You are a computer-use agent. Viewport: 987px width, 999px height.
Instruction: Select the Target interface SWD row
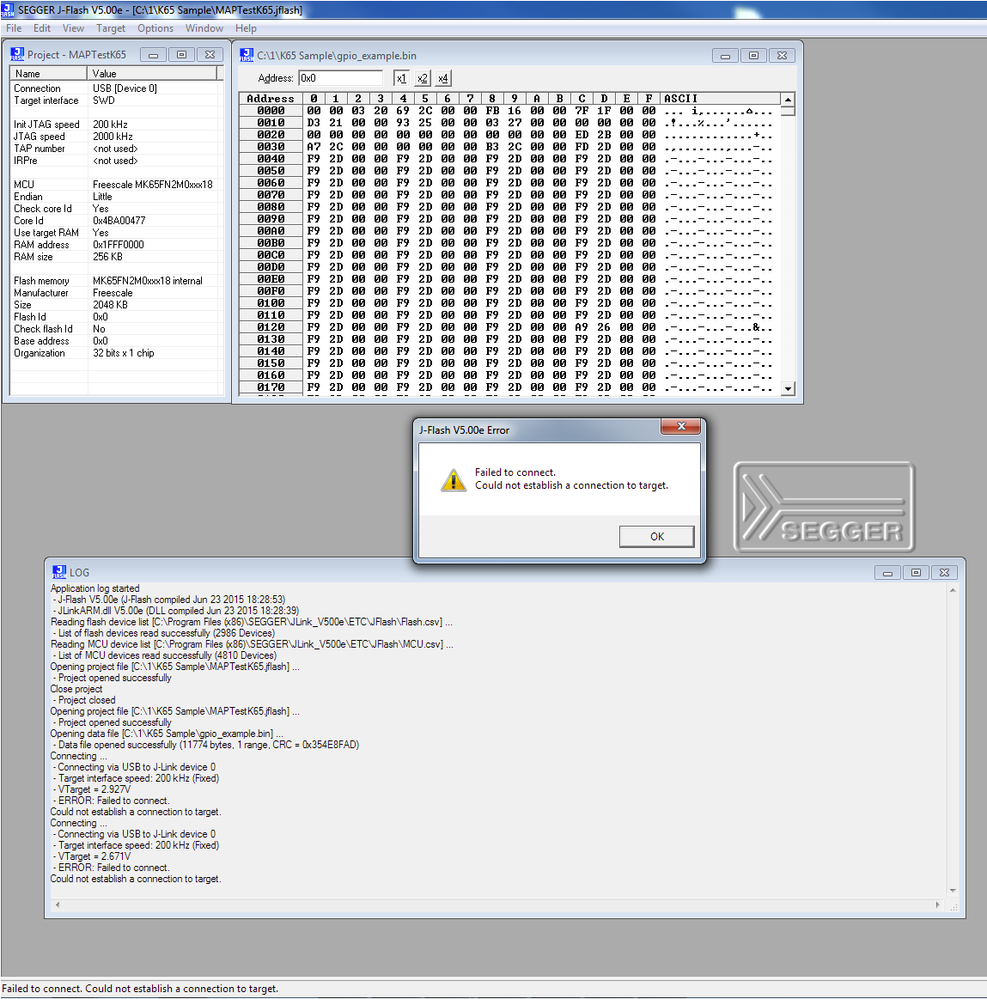point(116,101)
